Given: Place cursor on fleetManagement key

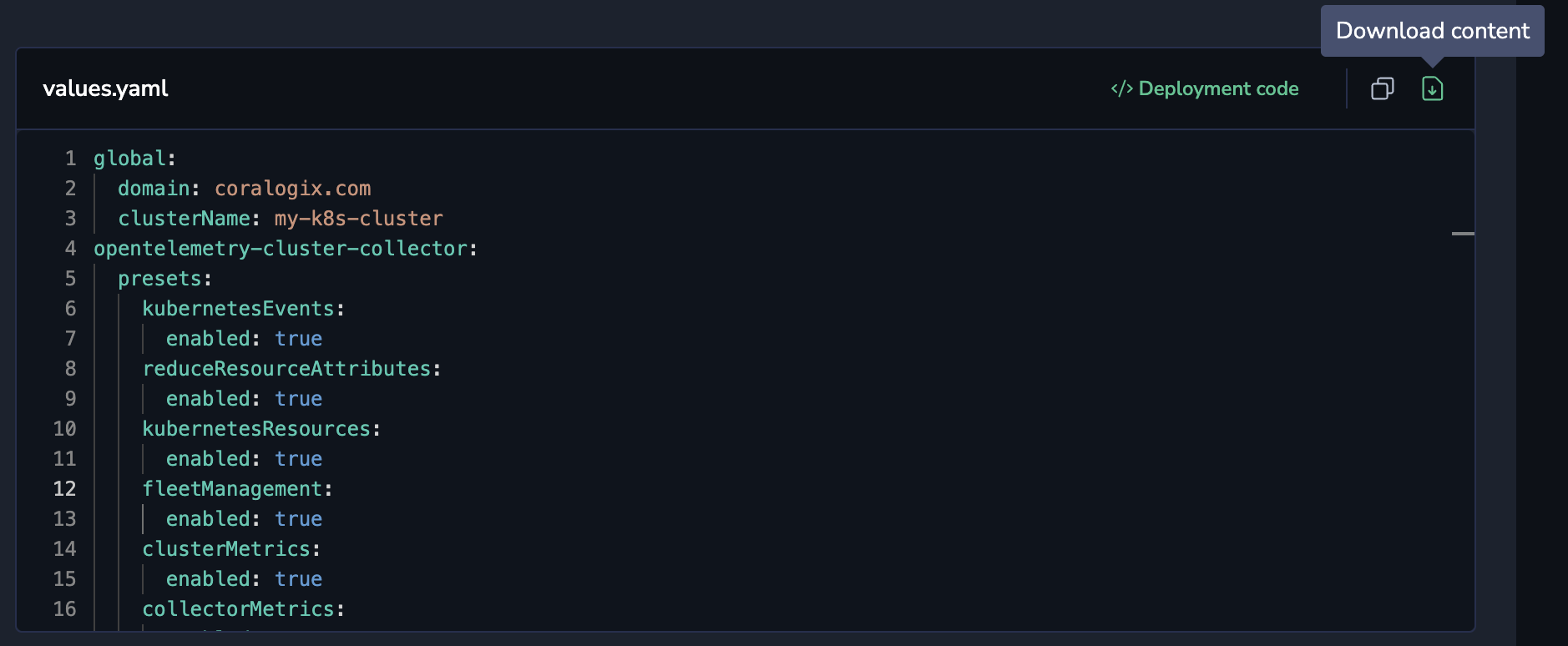Looking at the screenshot, I should tap(231, 489).
